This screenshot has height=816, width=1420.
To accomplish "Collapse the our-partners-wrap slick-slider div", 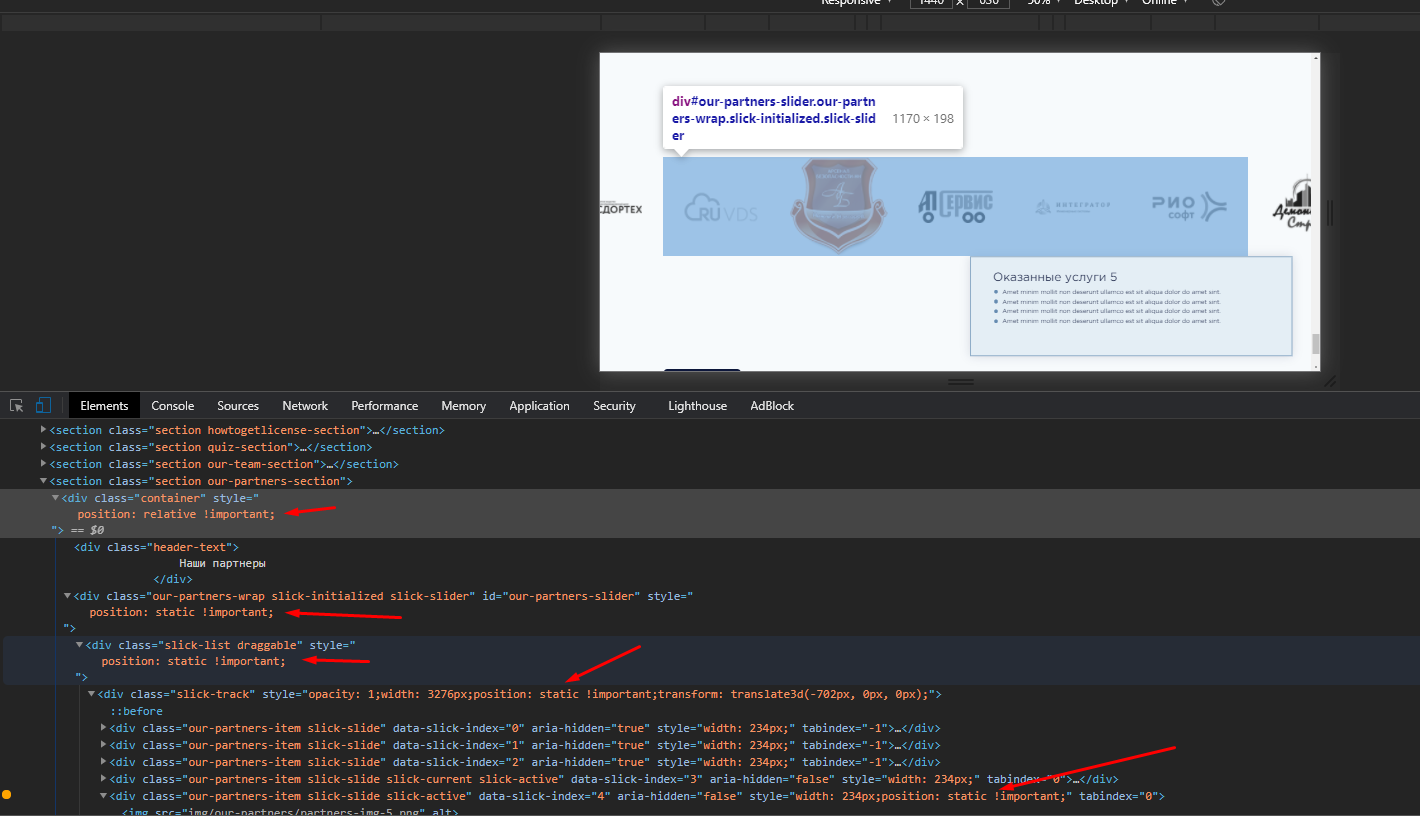I will [x=67, y=596].
